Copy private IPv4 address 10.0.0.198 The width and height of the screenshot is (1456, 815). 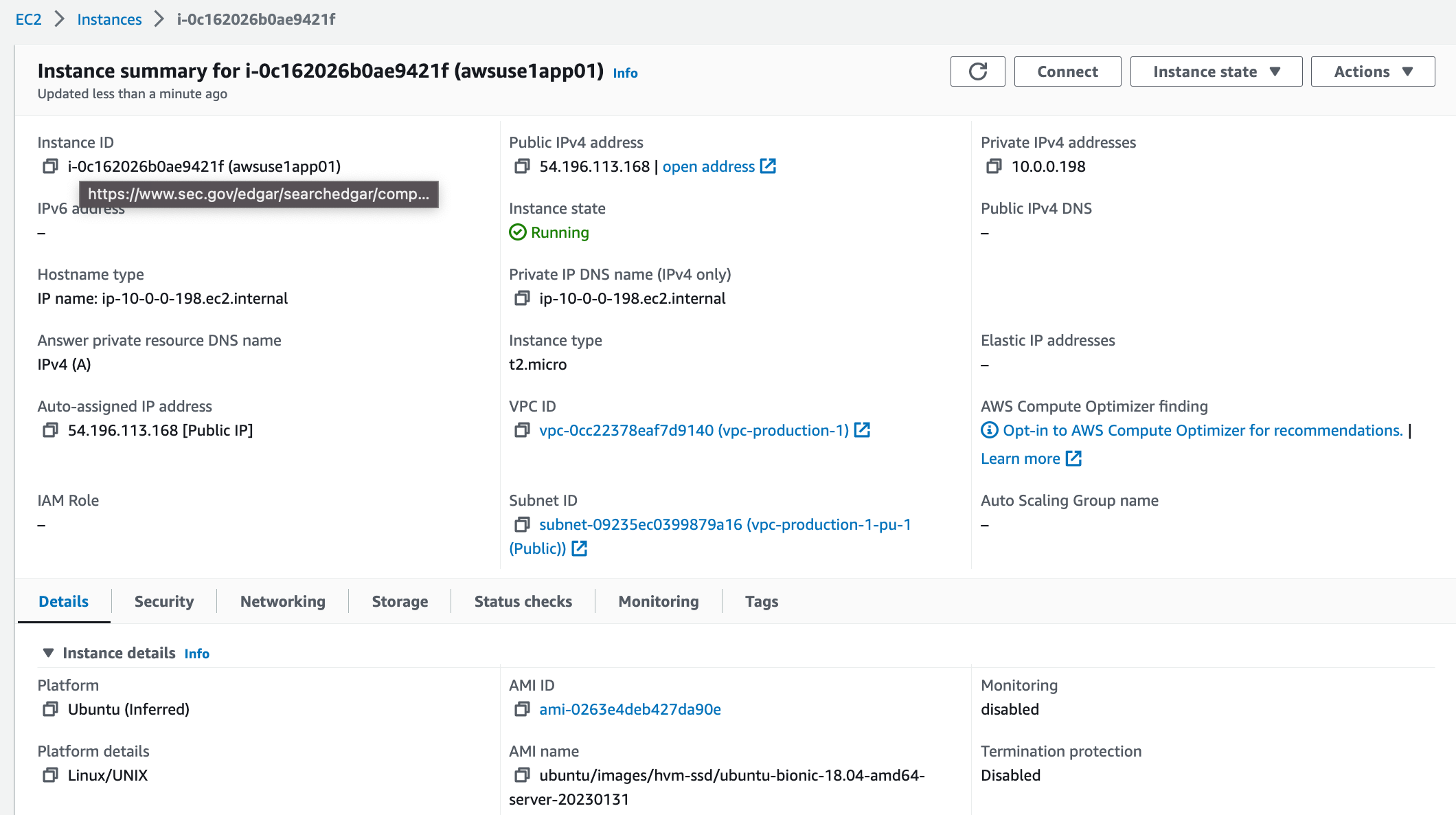point(994,166)
